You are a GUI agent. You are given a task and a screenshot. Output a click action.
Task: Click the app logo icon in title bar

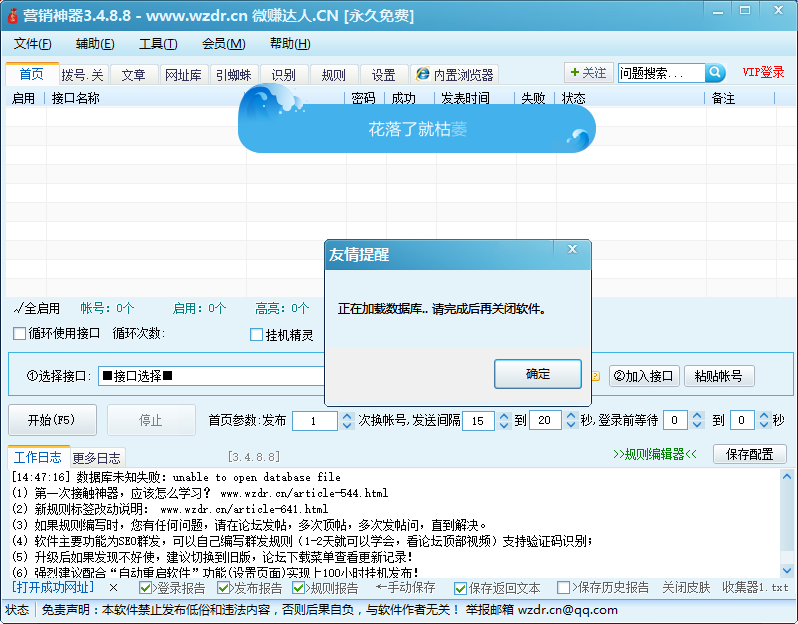pos(12,16)
